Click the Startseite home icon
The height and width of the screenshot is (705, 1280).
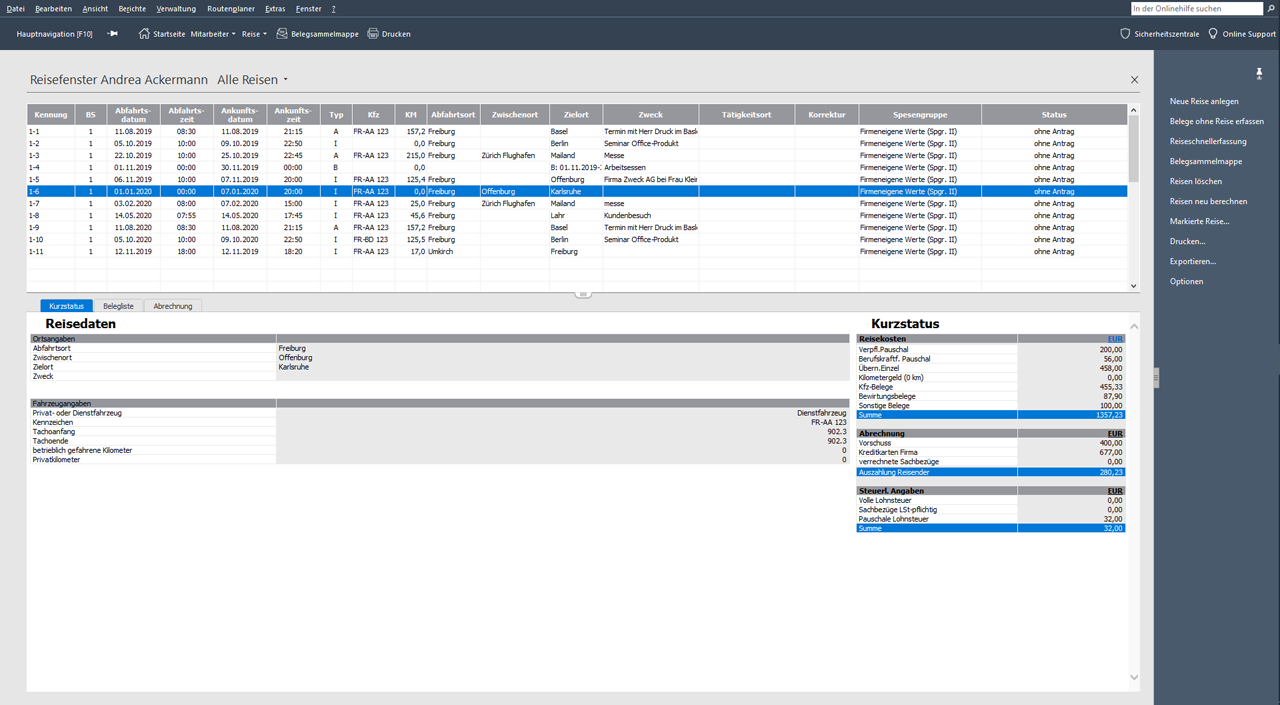point(144,34)
